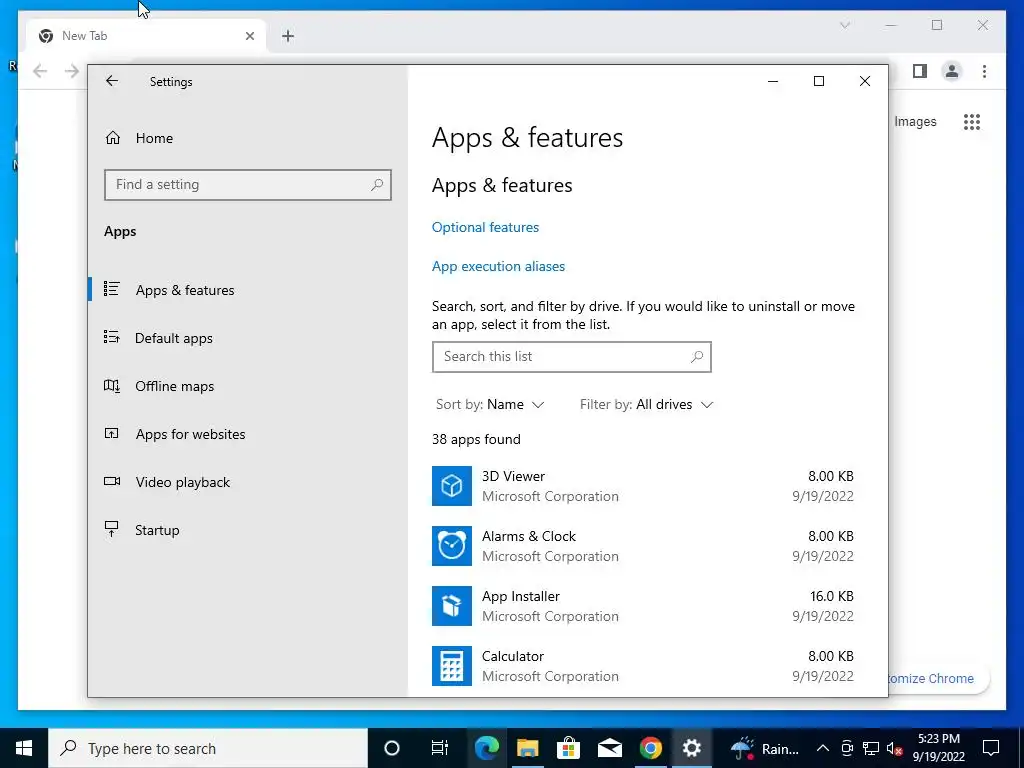Switch to Chrome on taskbar
This screenshot has width=1024, height=768.
pyautogui.click(x=650, y=748)
